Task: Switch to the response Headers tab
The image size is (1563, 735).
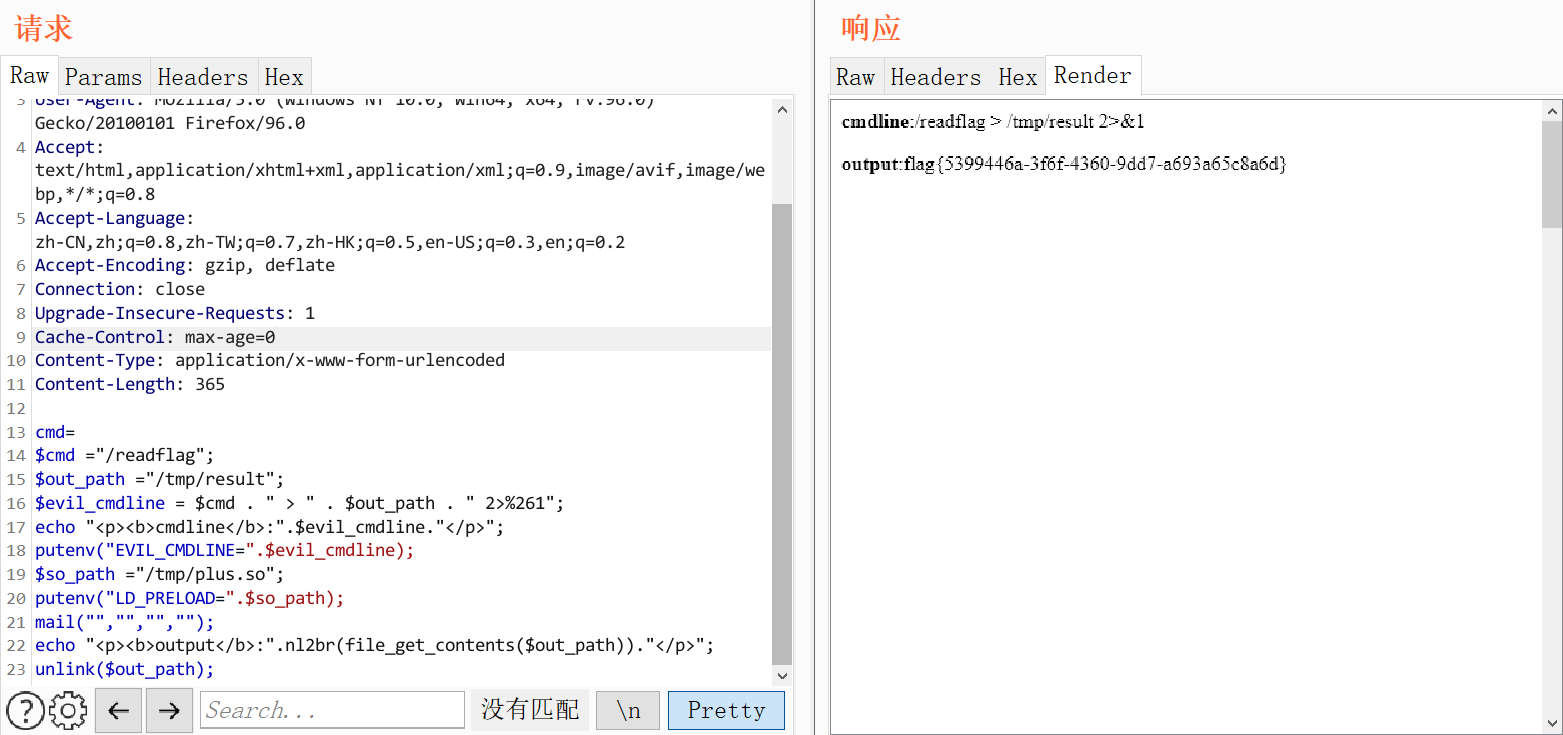Action: point(936,77)
